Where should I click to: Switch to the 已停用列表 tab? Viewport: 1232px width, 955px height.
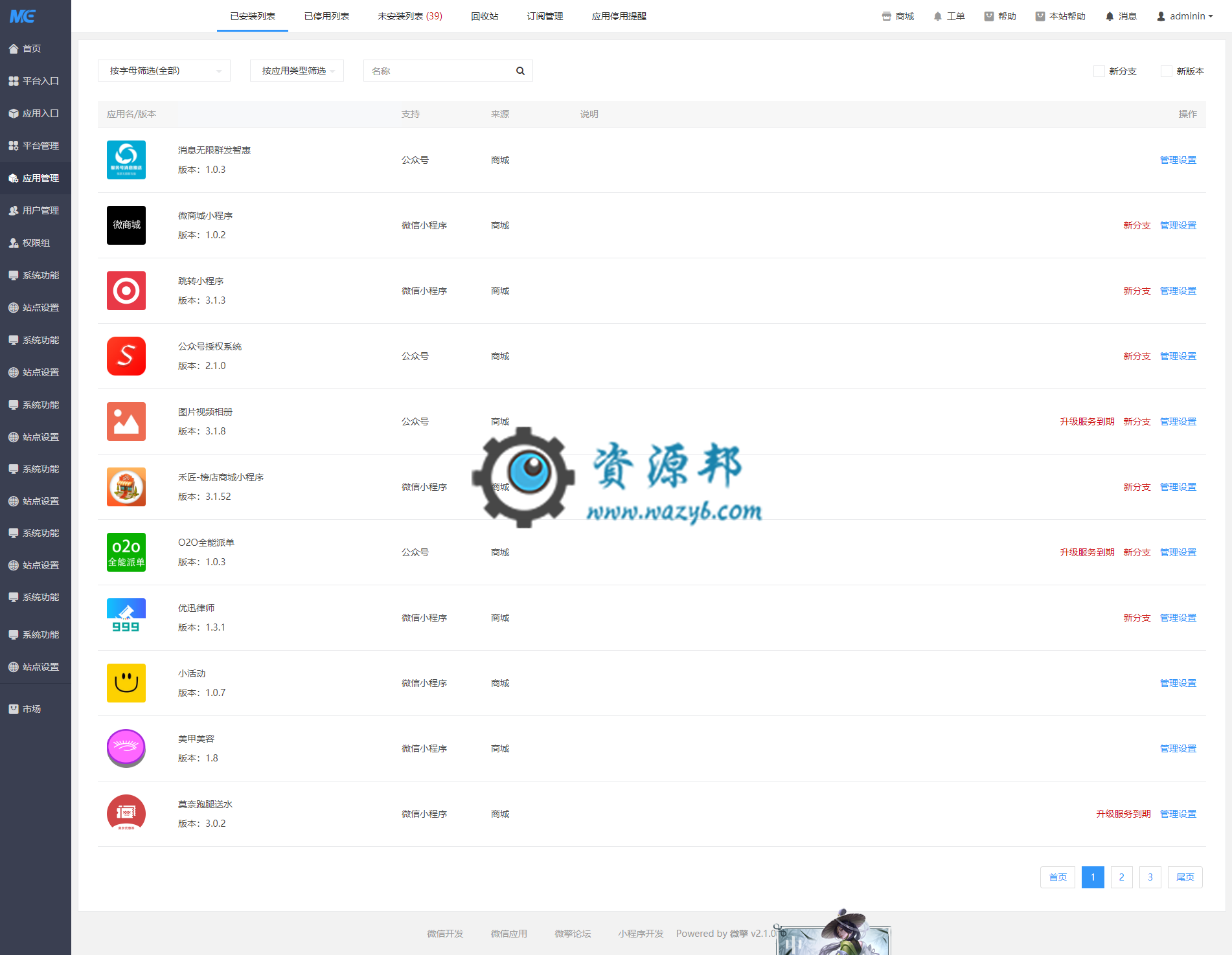(326, 16)
